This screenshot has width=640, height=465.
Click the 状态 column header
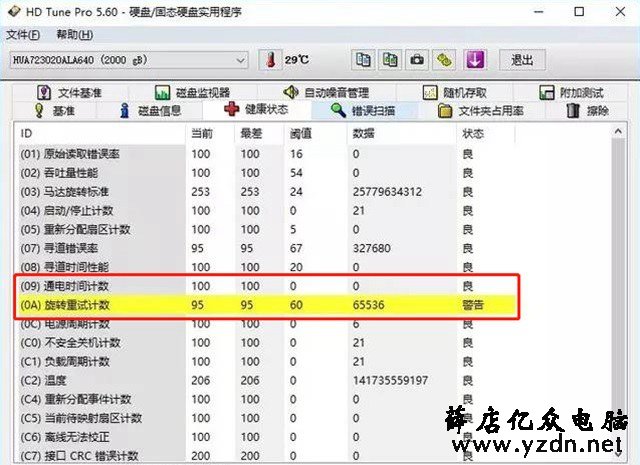486,133
